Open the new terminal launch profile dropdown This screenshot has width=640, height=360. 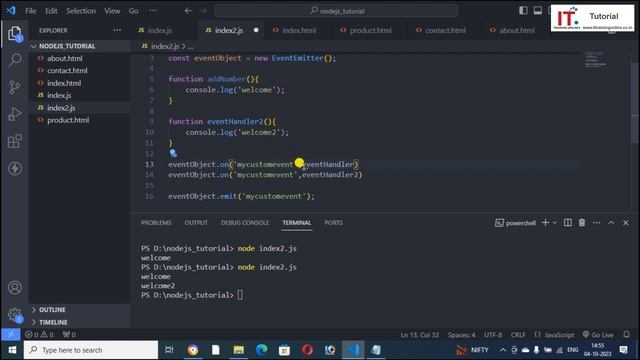pyautogui.click(x=554, y=223)
